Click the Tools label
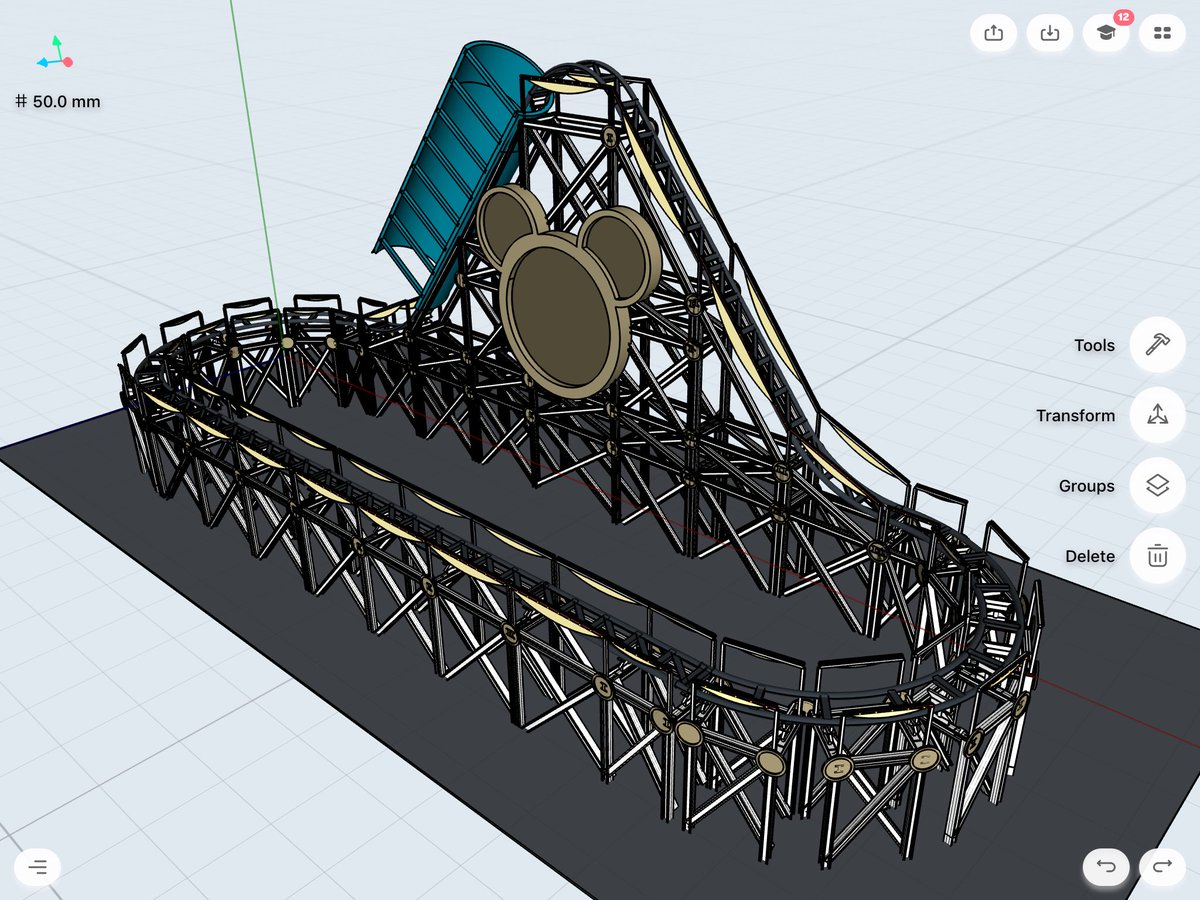This screenshot has width=1200, height=900. pos(1094,345)
